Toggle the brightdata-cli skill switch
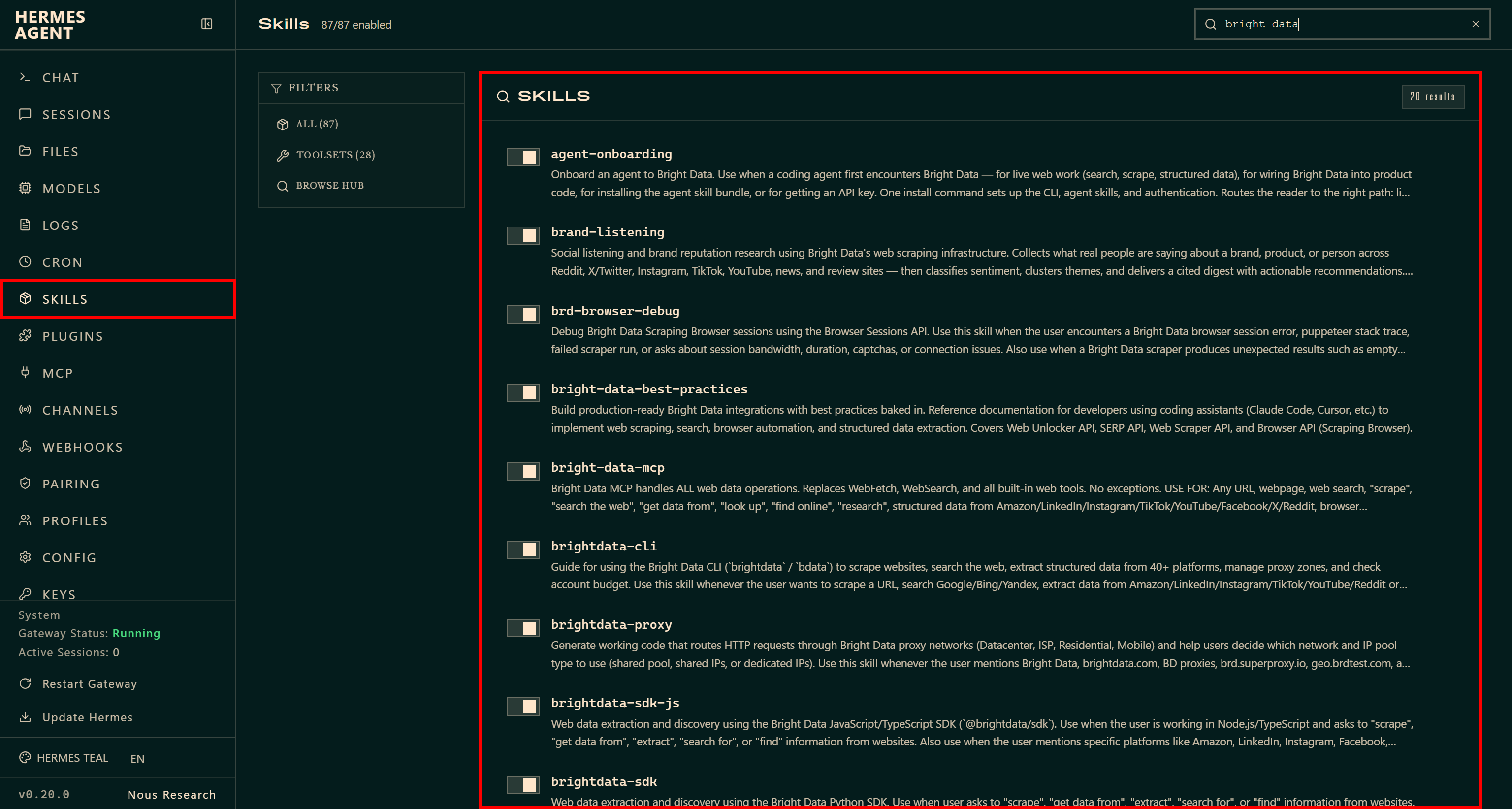The image size is (1512, 809). pyautogui.click(x=523, y=549)
